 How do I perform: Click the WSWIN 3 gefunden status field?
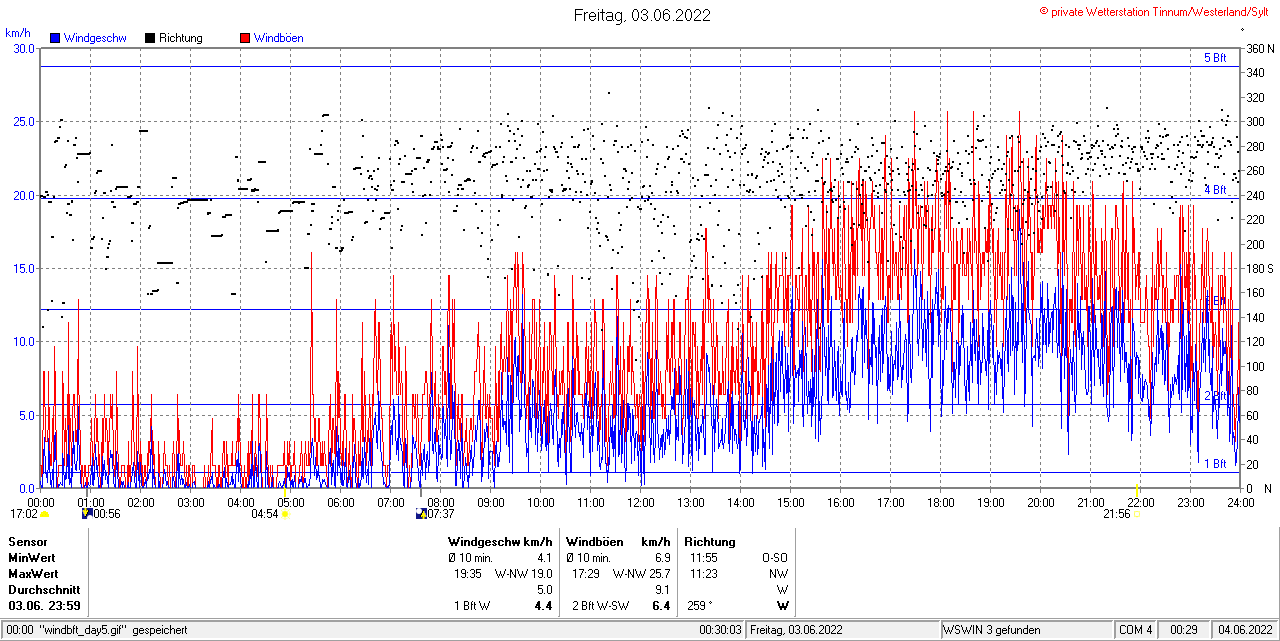pos(1027,630)
